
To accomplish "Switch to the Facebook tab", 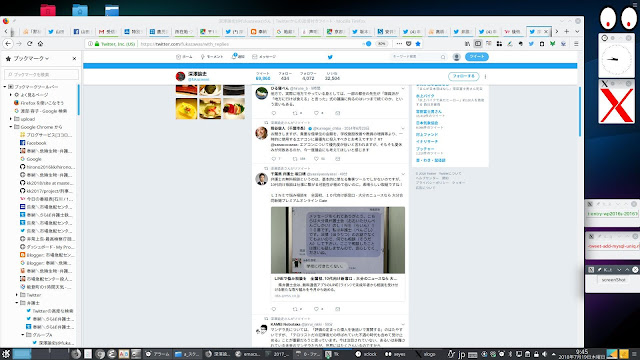I will click(x=82, y=31).
